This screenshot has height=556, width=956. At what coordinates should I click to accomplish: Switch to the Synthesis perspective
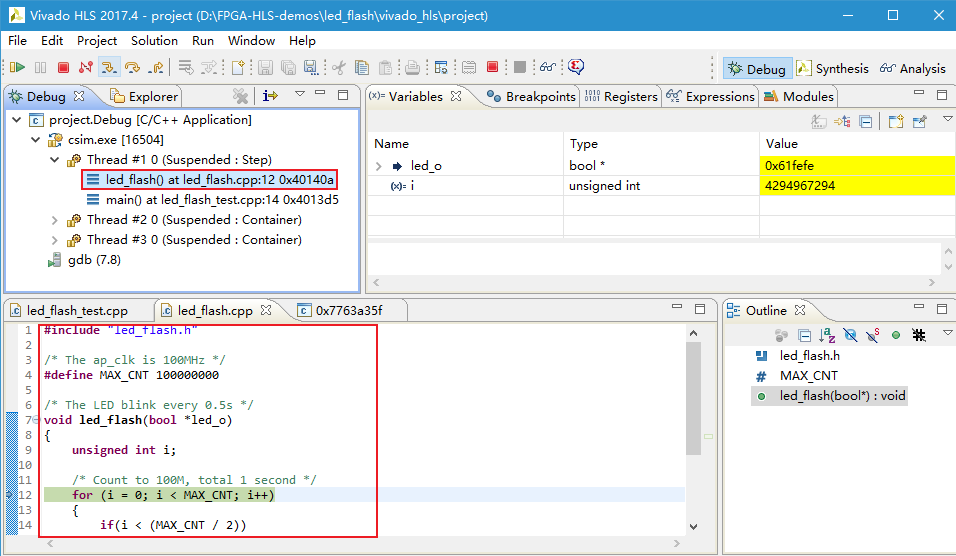[x=832, y=68]
